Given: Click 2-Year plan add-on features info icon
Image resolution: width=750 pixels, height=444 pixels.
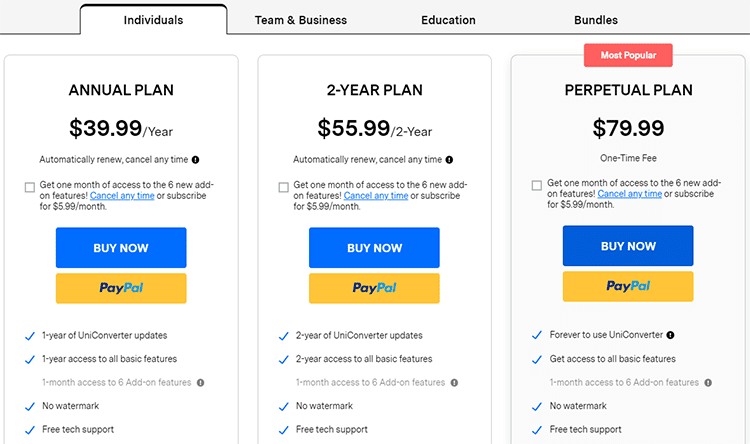Looking at the screenshot, I should click(x=454, y=382).
